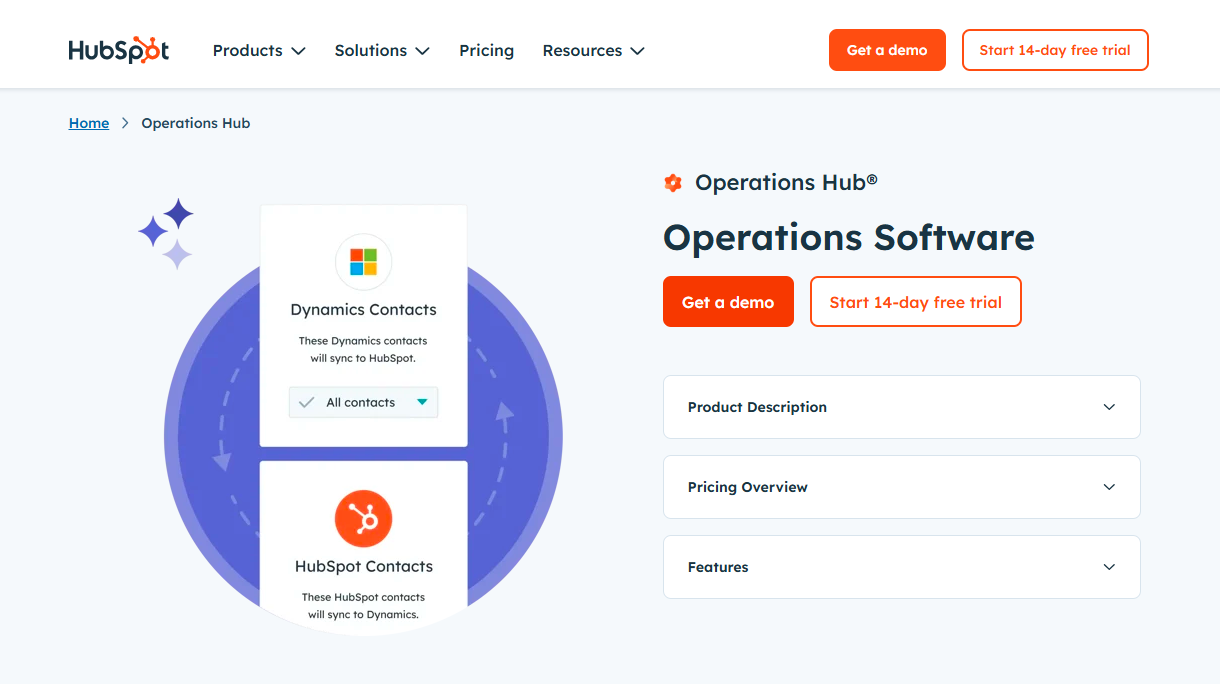The height and width of the screenshot is (686, 1220).
Task: Click header Start 14-day free trial
Action: (1055, 50)
